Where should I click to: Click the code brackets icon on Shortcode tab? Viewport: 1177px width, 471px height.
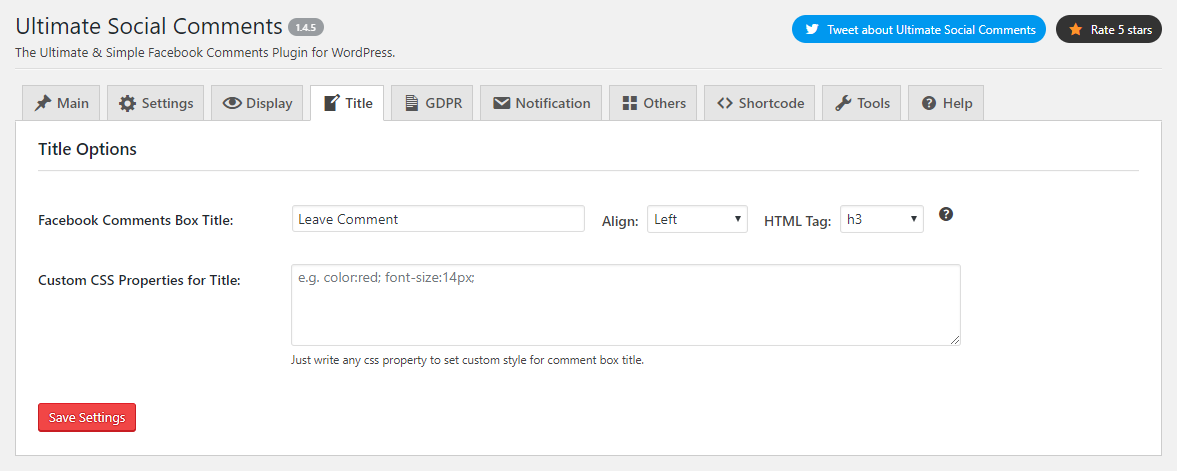click(x=725, y=103)
